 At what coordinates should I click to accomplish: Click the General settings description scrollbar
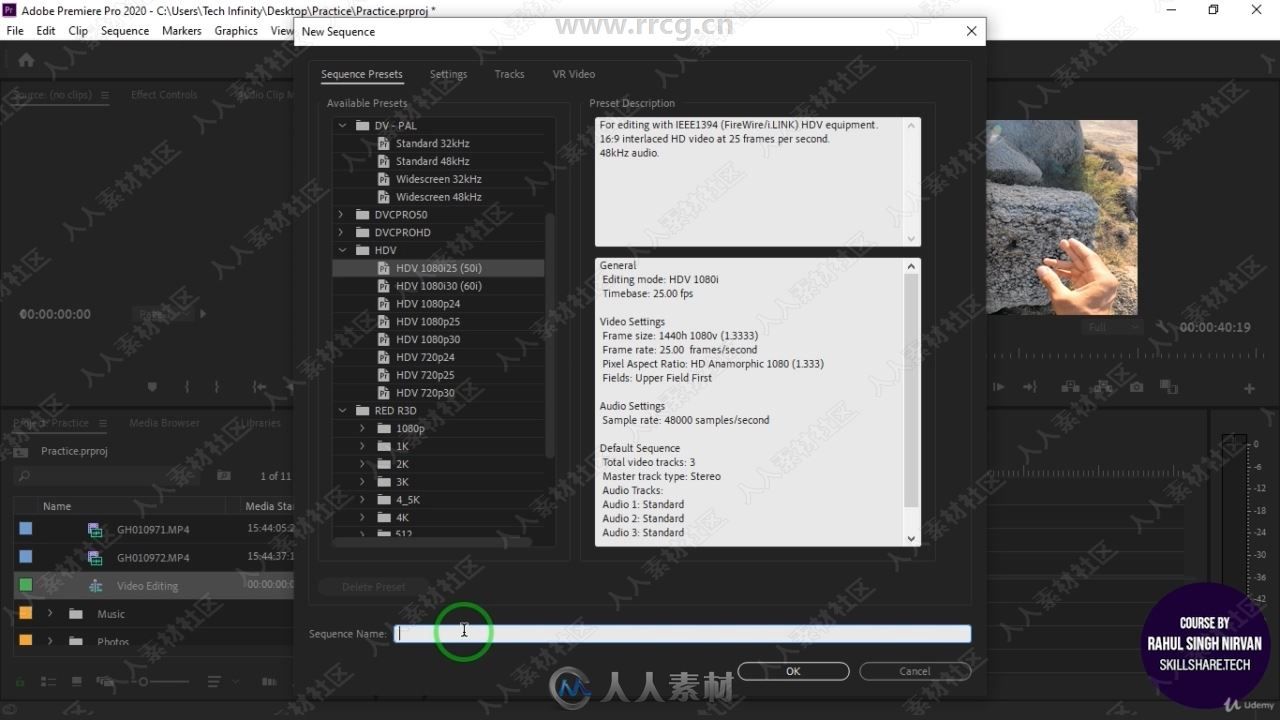(x=911, y=390)
